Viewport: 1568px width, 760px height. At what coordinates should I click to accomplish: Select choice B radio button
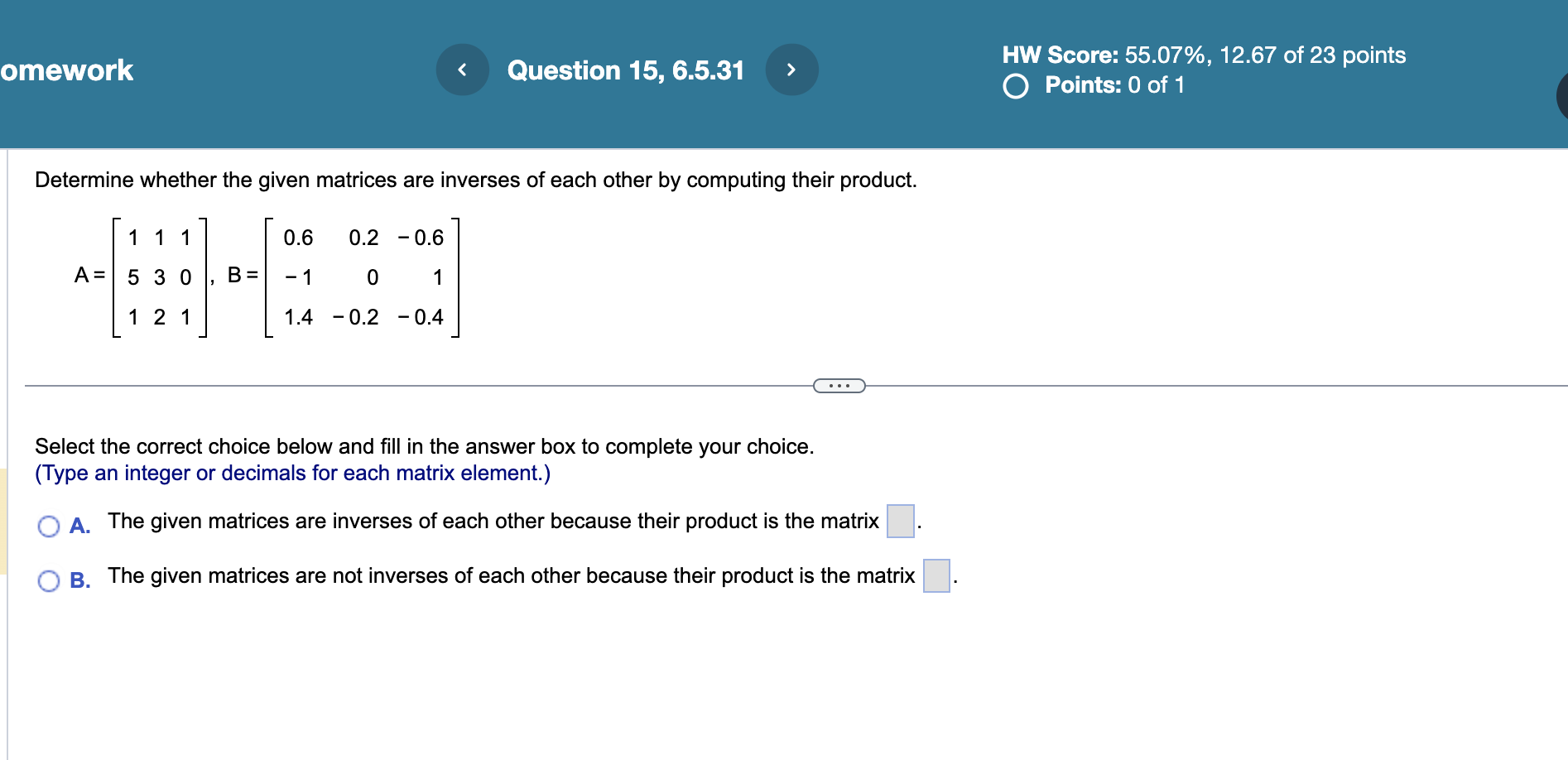[x=48, y=580]
